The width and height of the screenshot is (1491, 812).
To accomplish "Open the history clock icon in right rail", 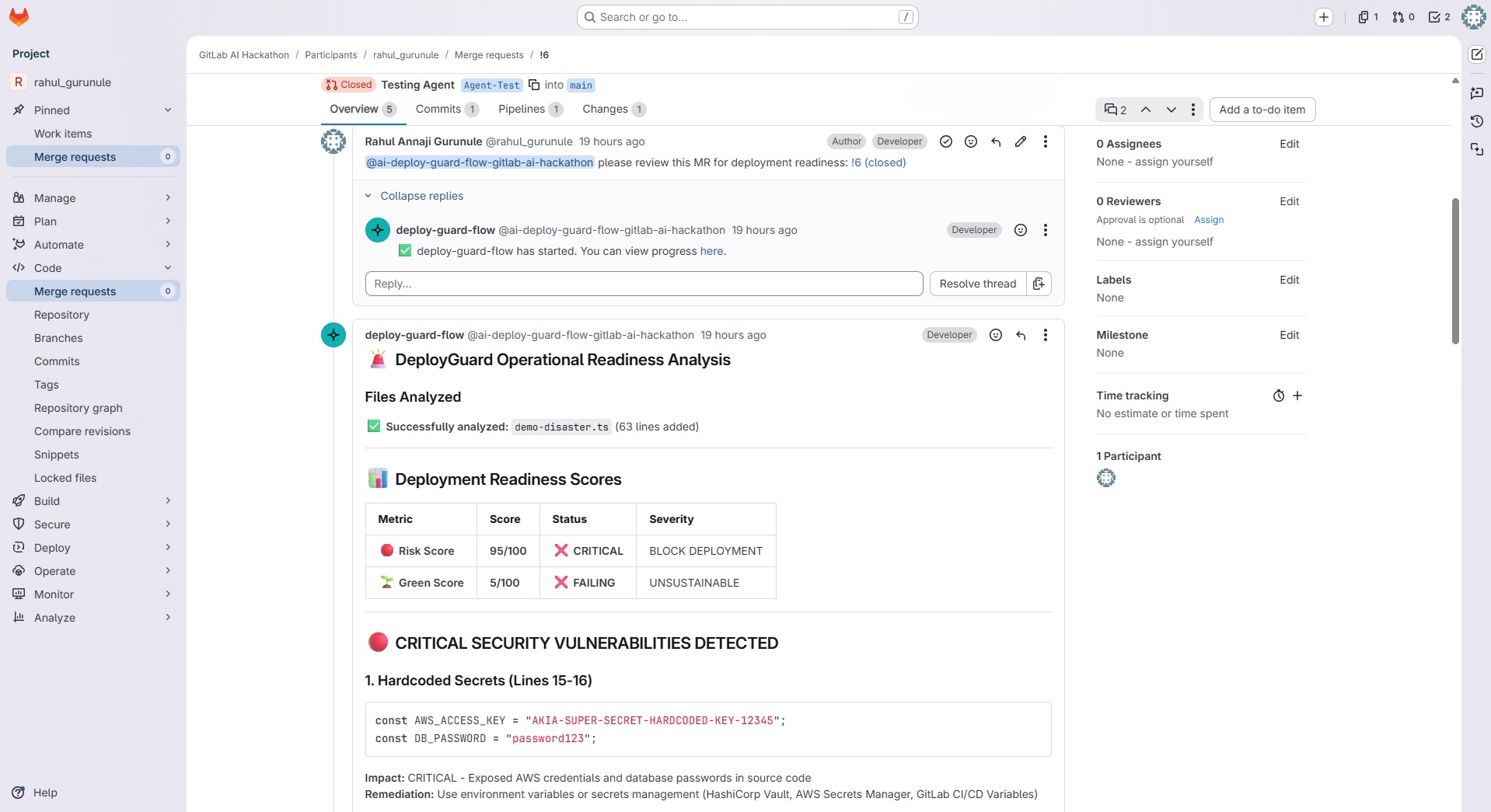I will [1477, 121].
